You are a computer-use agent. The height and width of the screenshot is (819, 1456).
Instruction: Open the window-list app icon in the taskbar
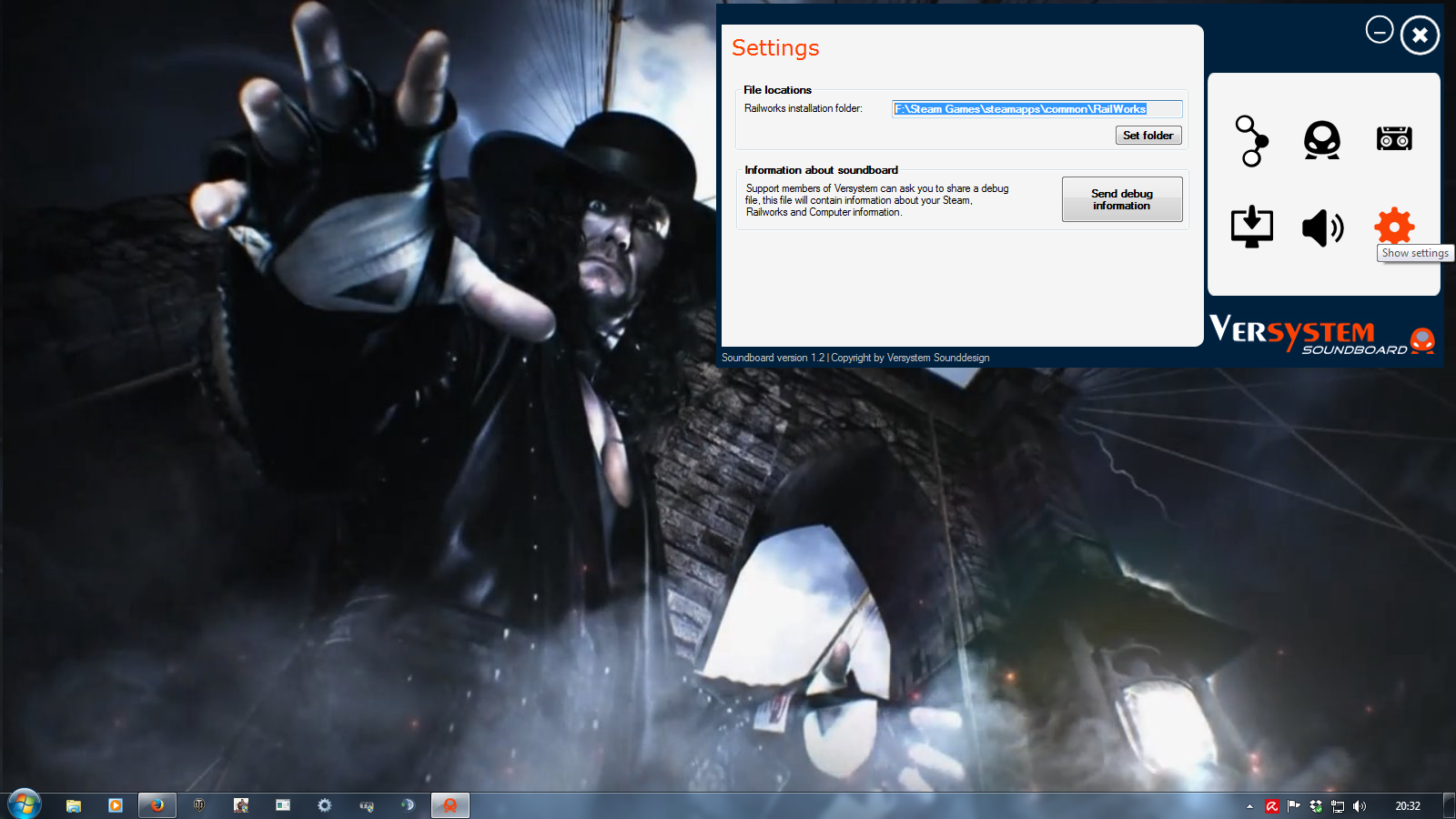[283, 805]
